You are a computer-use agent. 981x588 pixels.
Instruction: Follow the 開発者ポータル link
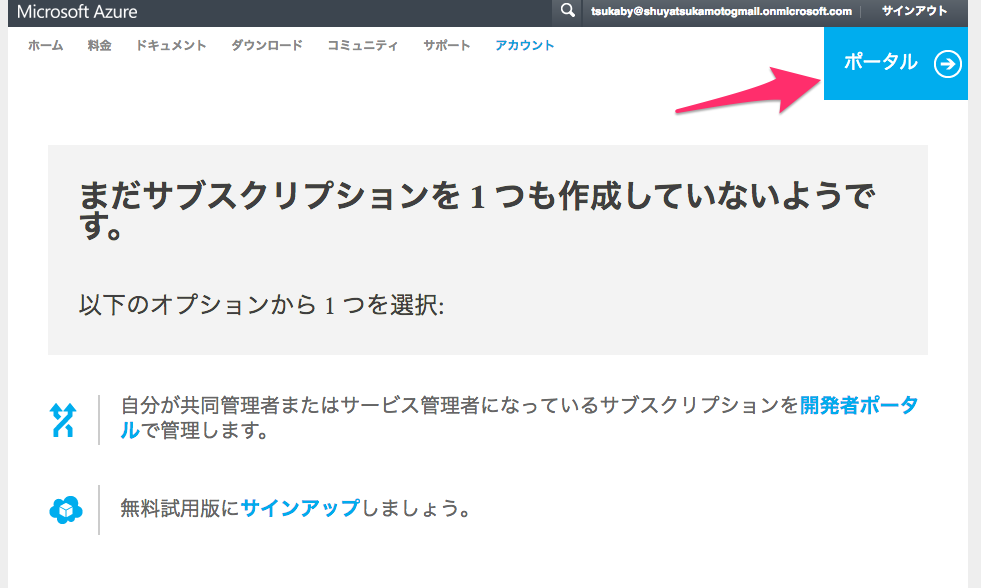(858, 406)
